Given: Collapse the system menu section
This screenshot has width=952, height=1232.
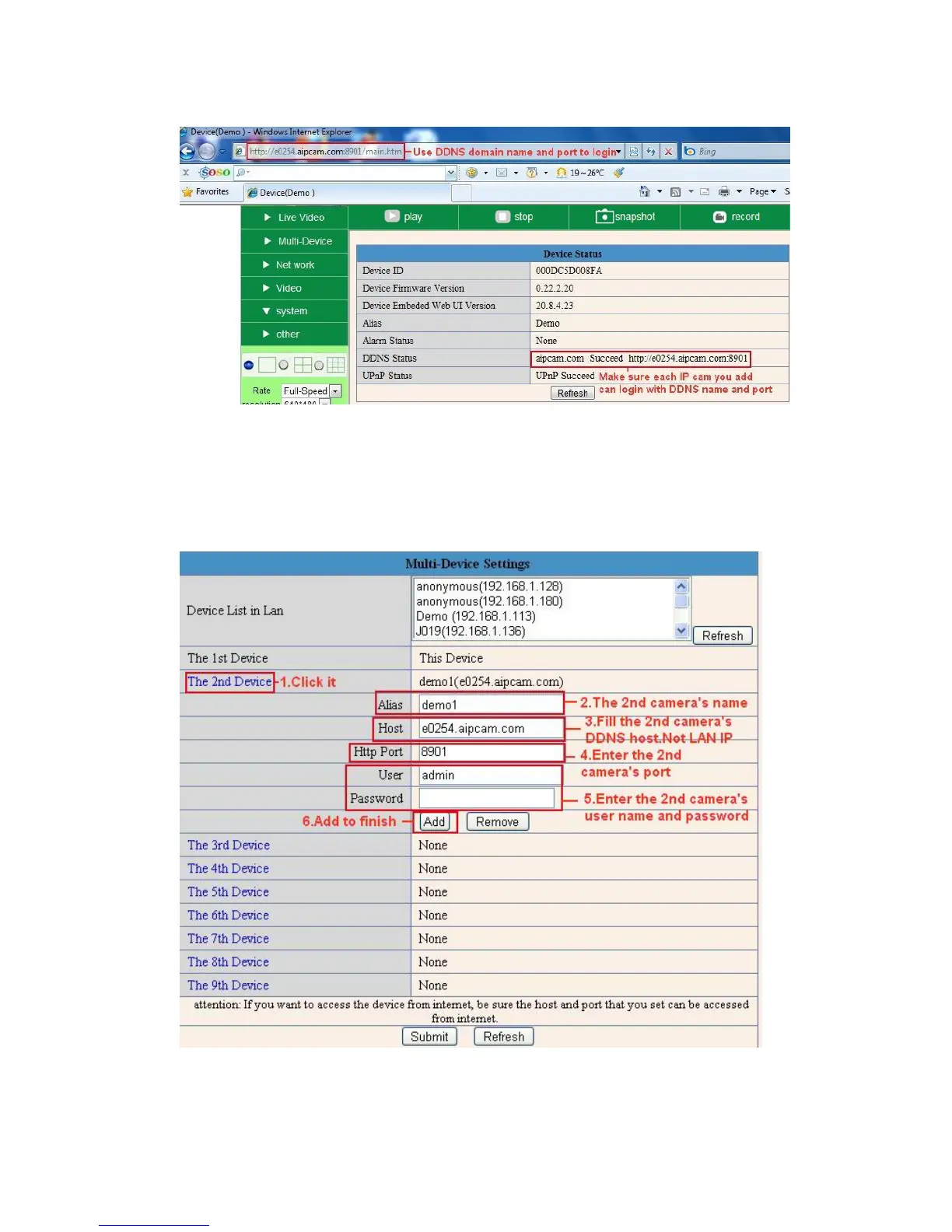Looking at the screenshot, I should tap(294, 311).
